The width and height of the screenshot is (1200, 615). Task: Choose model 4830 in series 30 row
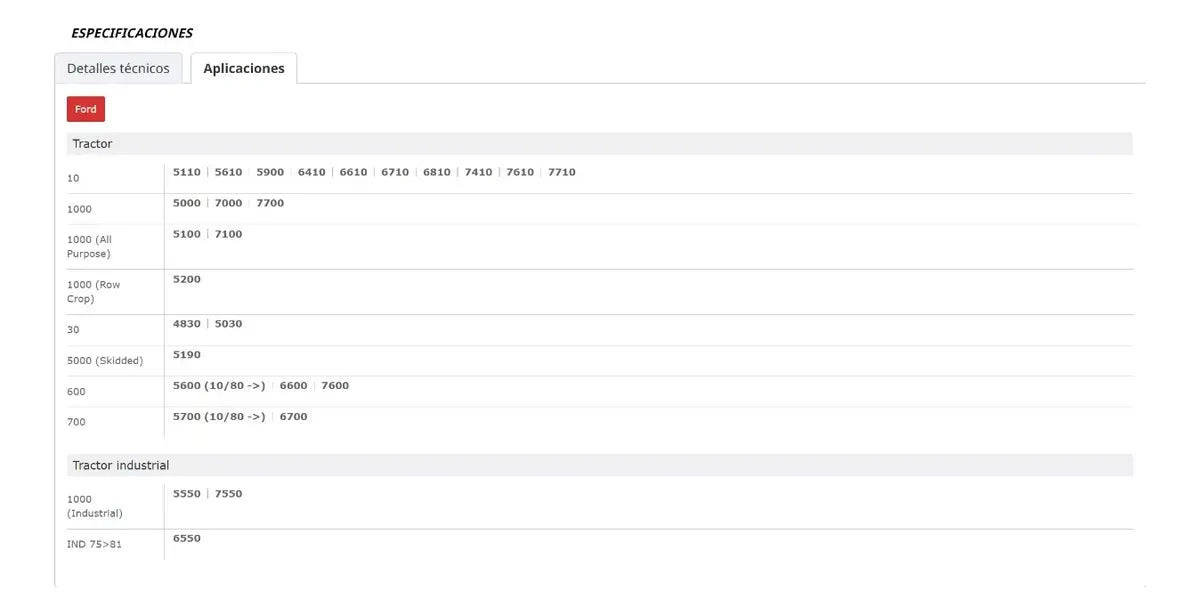coord(187,324)
